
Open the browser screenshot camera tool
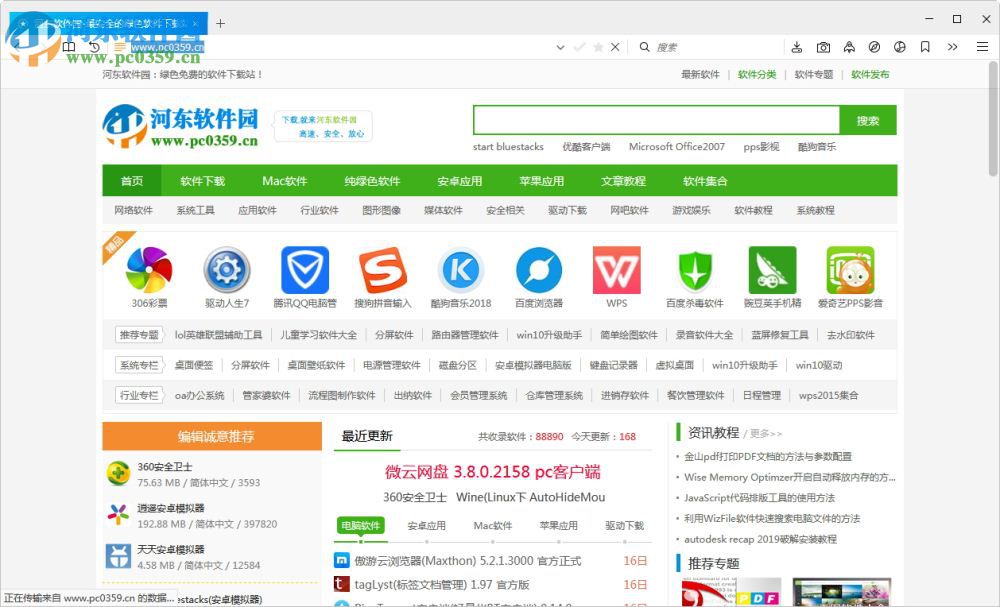coord(823,47)
